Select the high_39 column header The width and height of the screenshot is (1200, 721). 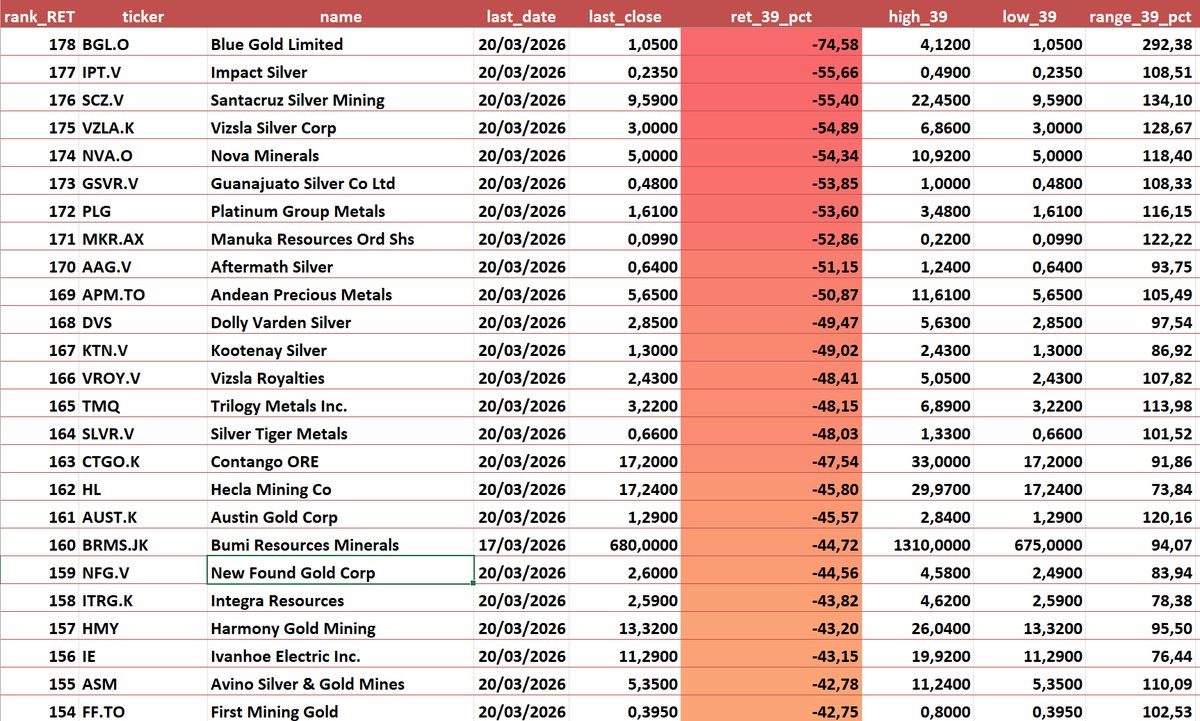tap(917, 16)
